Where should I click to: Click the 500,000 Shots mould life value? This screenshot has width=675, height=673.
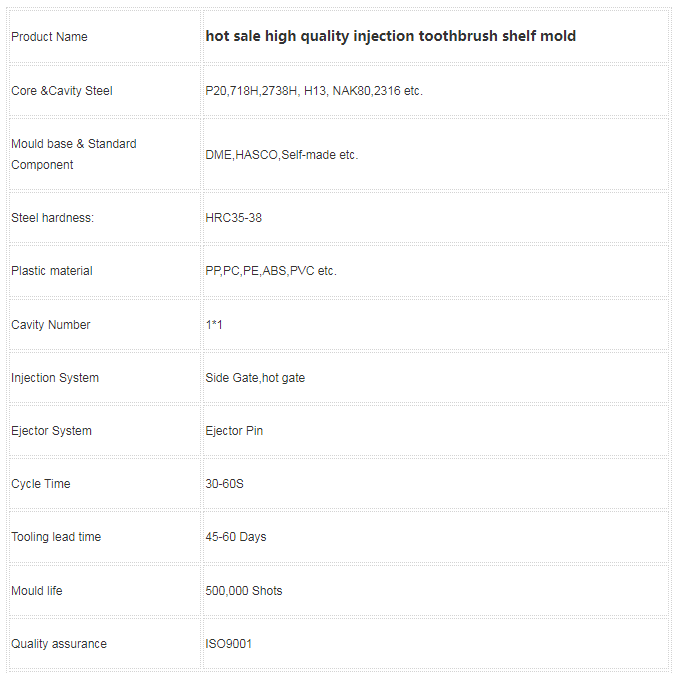click(244, 591)
